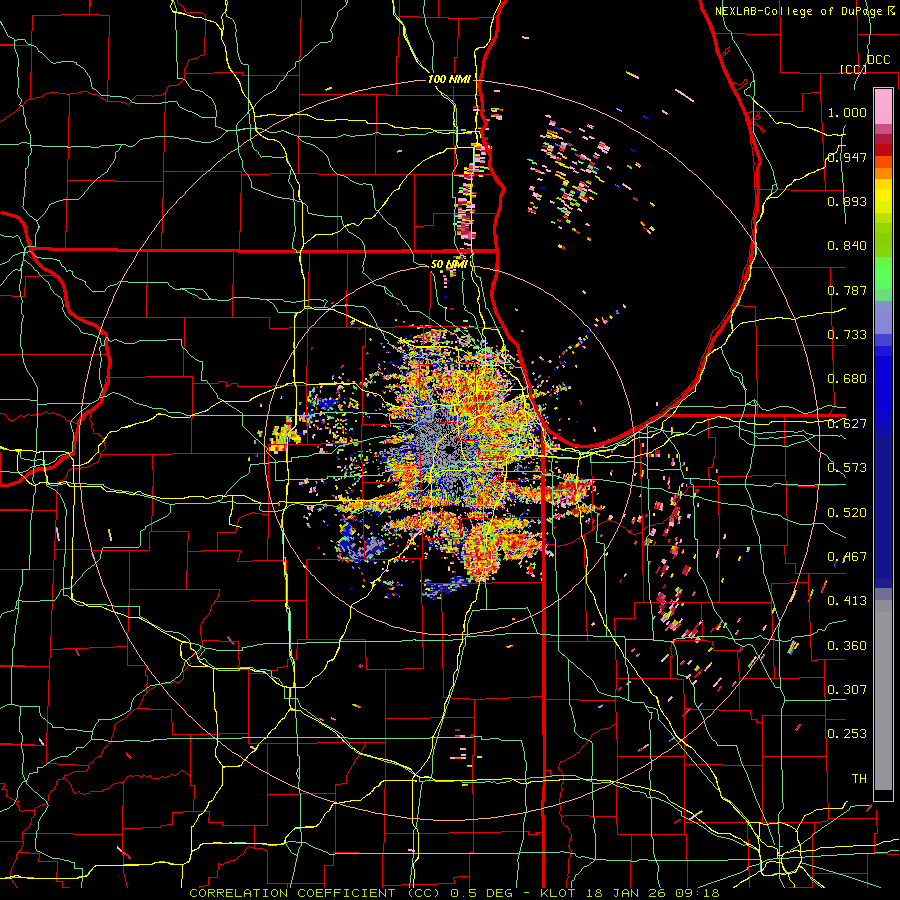Click the radar site at range ring center
The height and width of the screenshot is (900, 900).
tap(448, 449)
